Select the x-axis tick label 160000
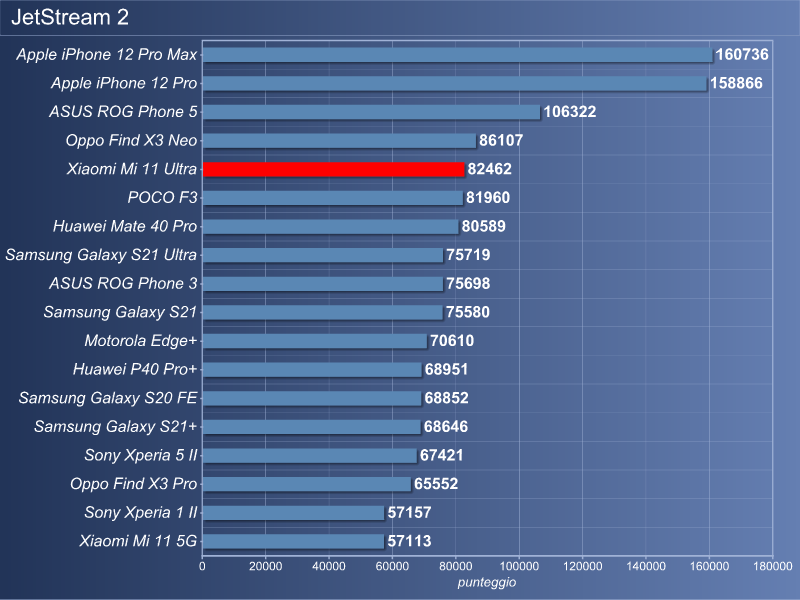800x600 pixels. click(x=709, y=566)
